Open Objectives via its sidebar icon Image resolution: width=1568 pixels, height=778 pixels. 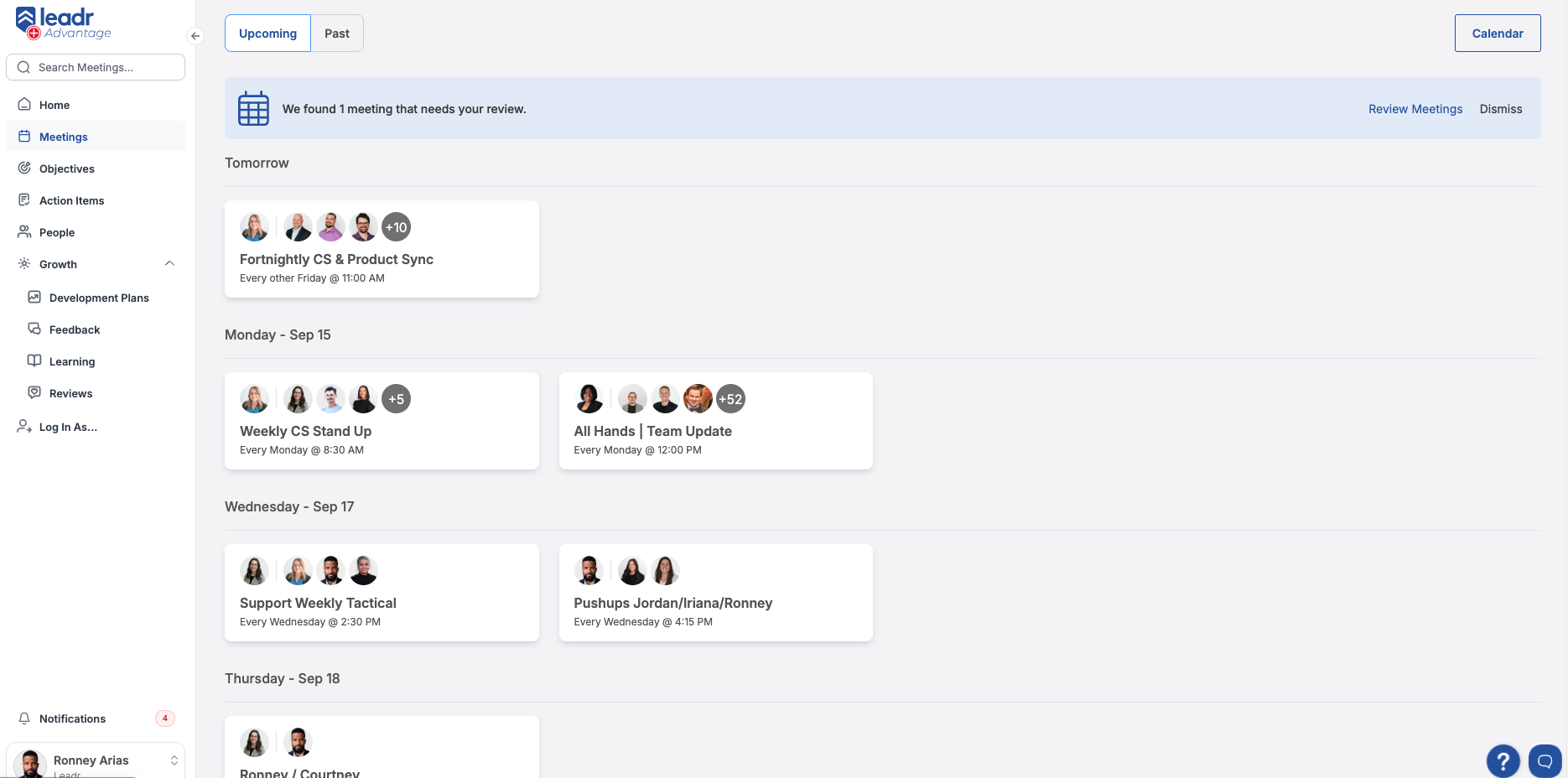coord(26,168)
